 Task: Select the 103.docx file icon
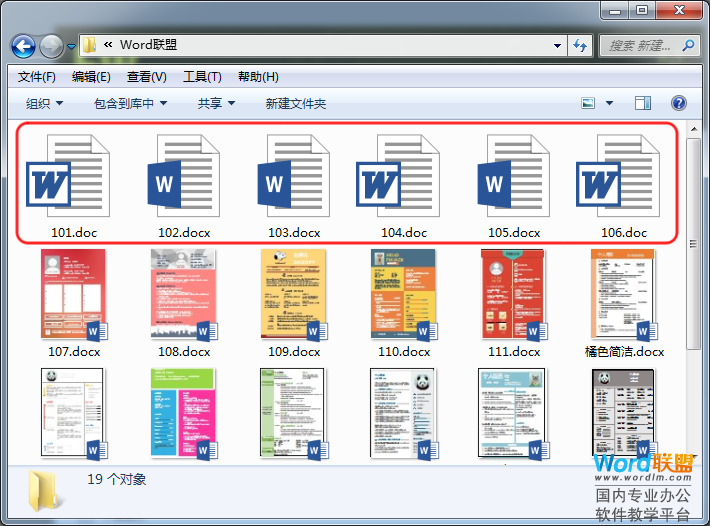point(294,176)
